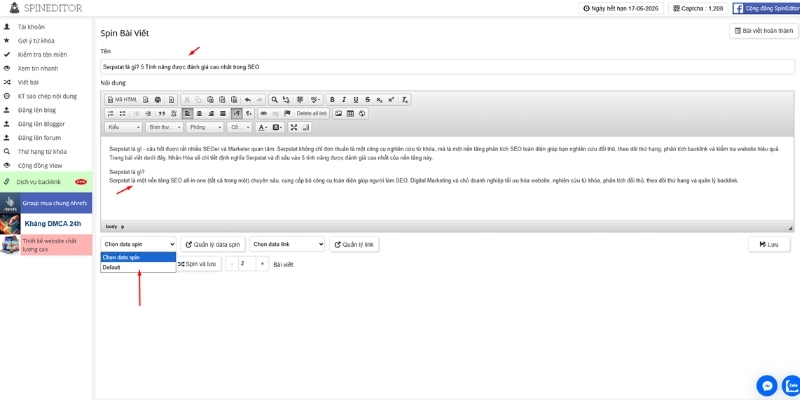
Task: Open the Chọn data spin dropdown
Action: pyautogui.click(x=138, y=244)
